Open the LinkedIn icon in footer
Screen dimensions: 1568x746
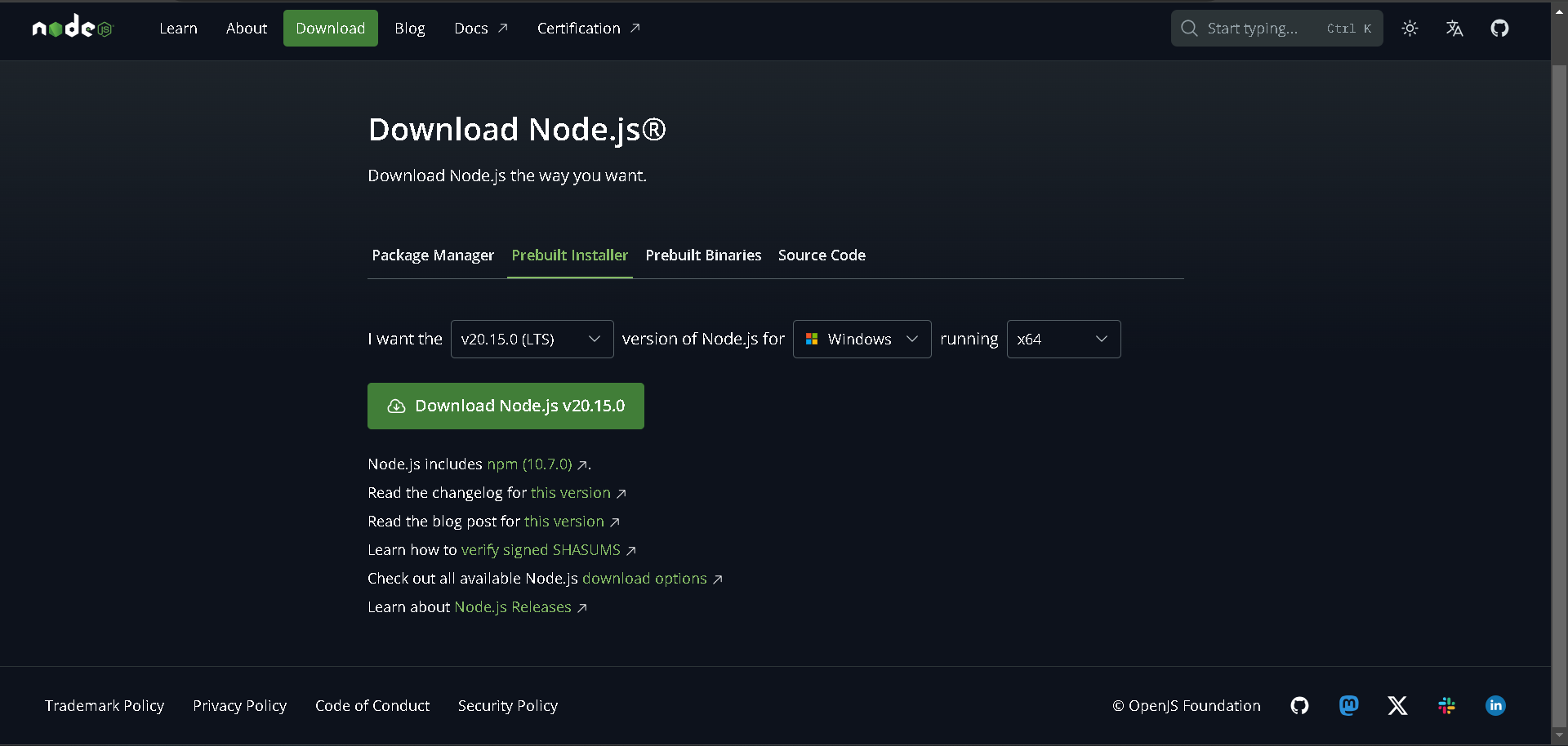1495,705
